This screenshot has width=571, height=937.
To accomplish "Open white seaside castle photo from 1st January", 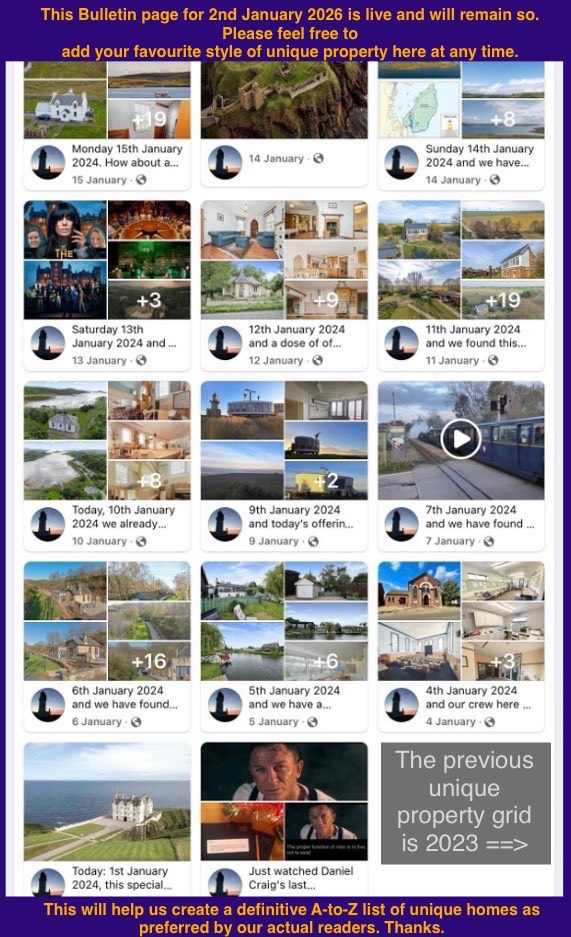I will coord(108,801).
